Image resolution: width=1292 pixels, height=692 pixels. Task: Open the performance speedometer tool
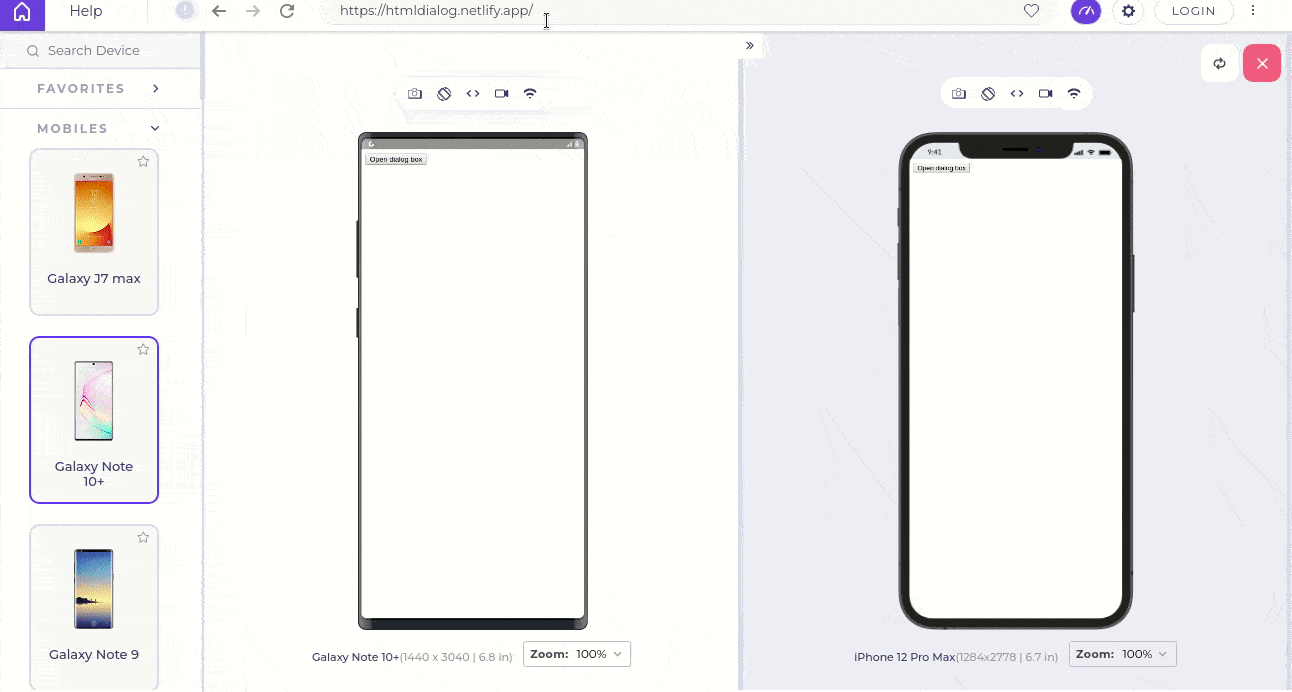click(x=1085, y=12)
